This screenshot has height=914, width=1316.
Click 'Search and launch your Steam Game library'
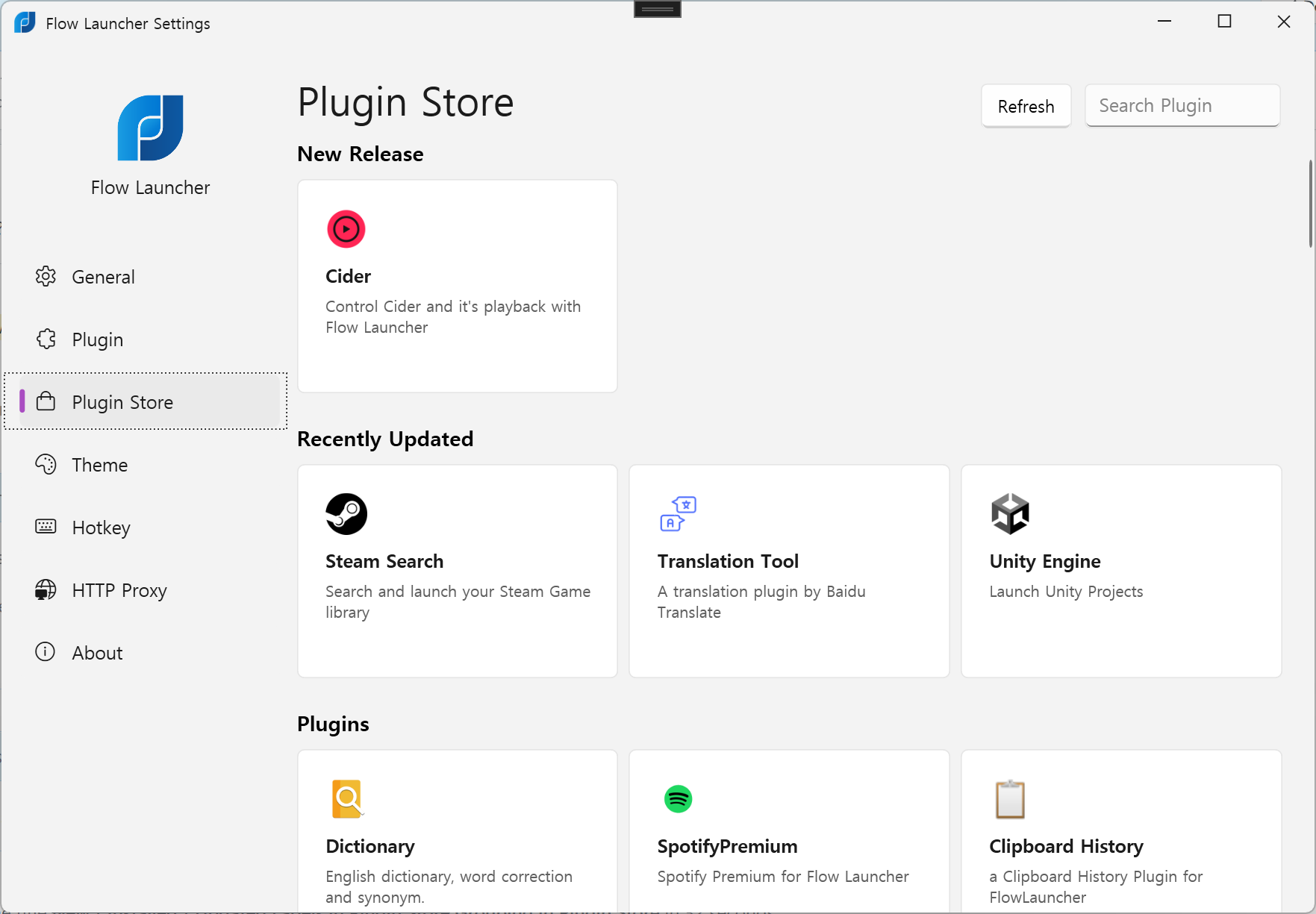[x=458, y=602]
